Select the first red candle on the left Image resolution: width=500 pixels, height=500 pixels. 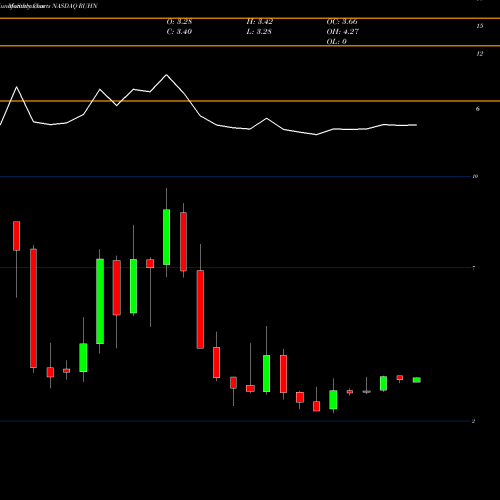[x=16, y=236]
